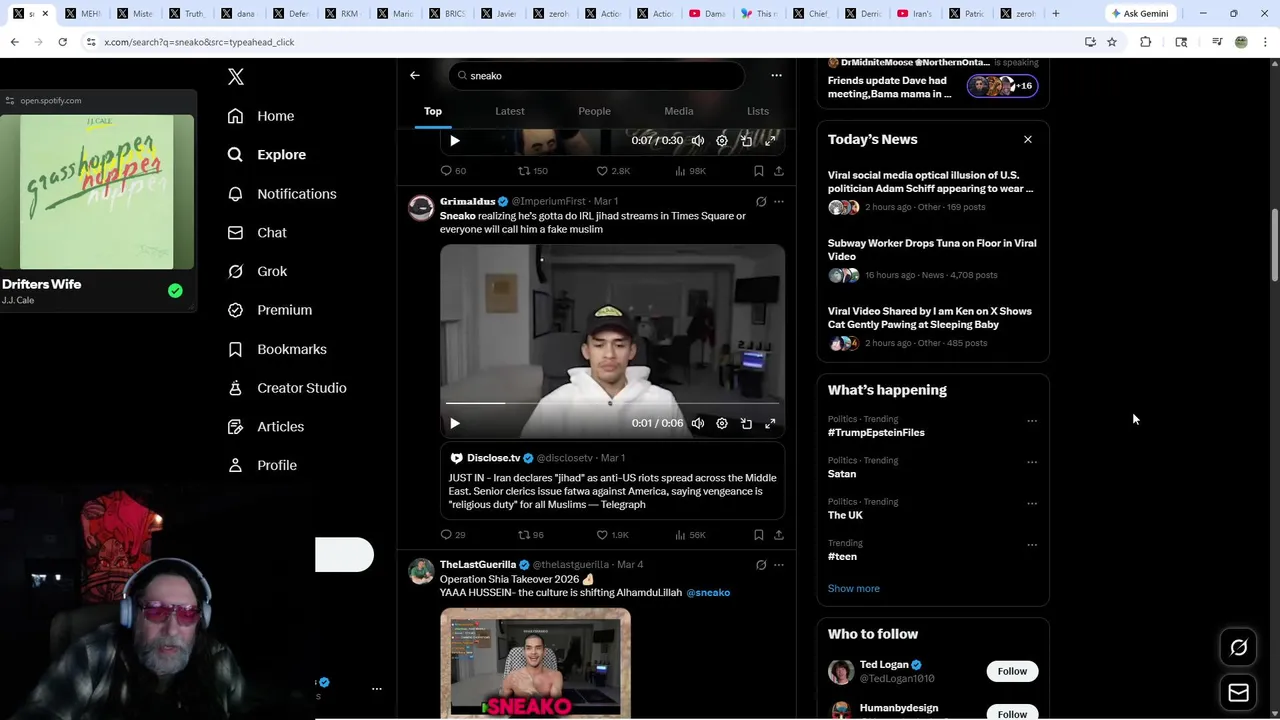Image resolution: width=1280 pixels, height=720 pixels.
Task: Follow Ted Logan
Action: click(1012, 671)
